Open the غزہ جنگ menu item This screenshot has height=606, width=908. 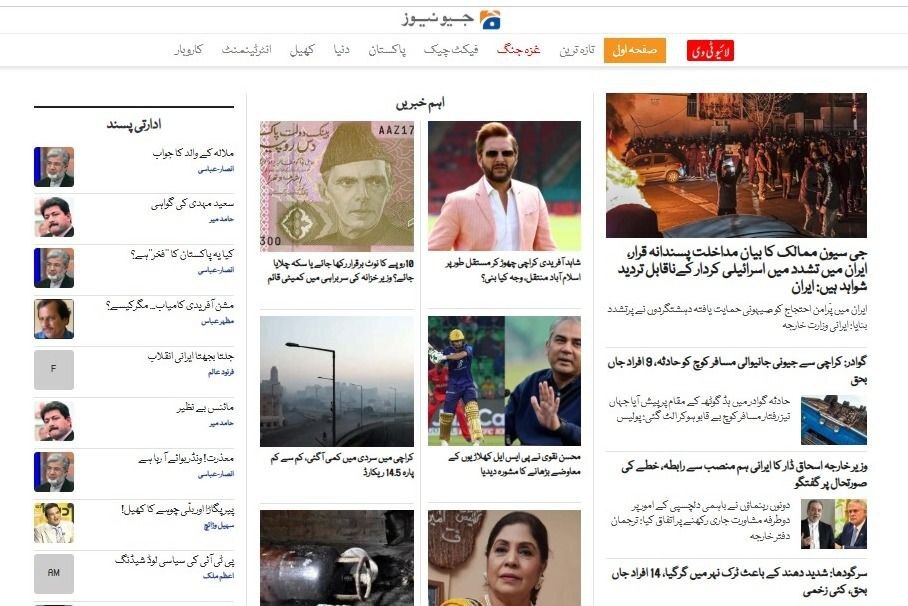(518, 50)
